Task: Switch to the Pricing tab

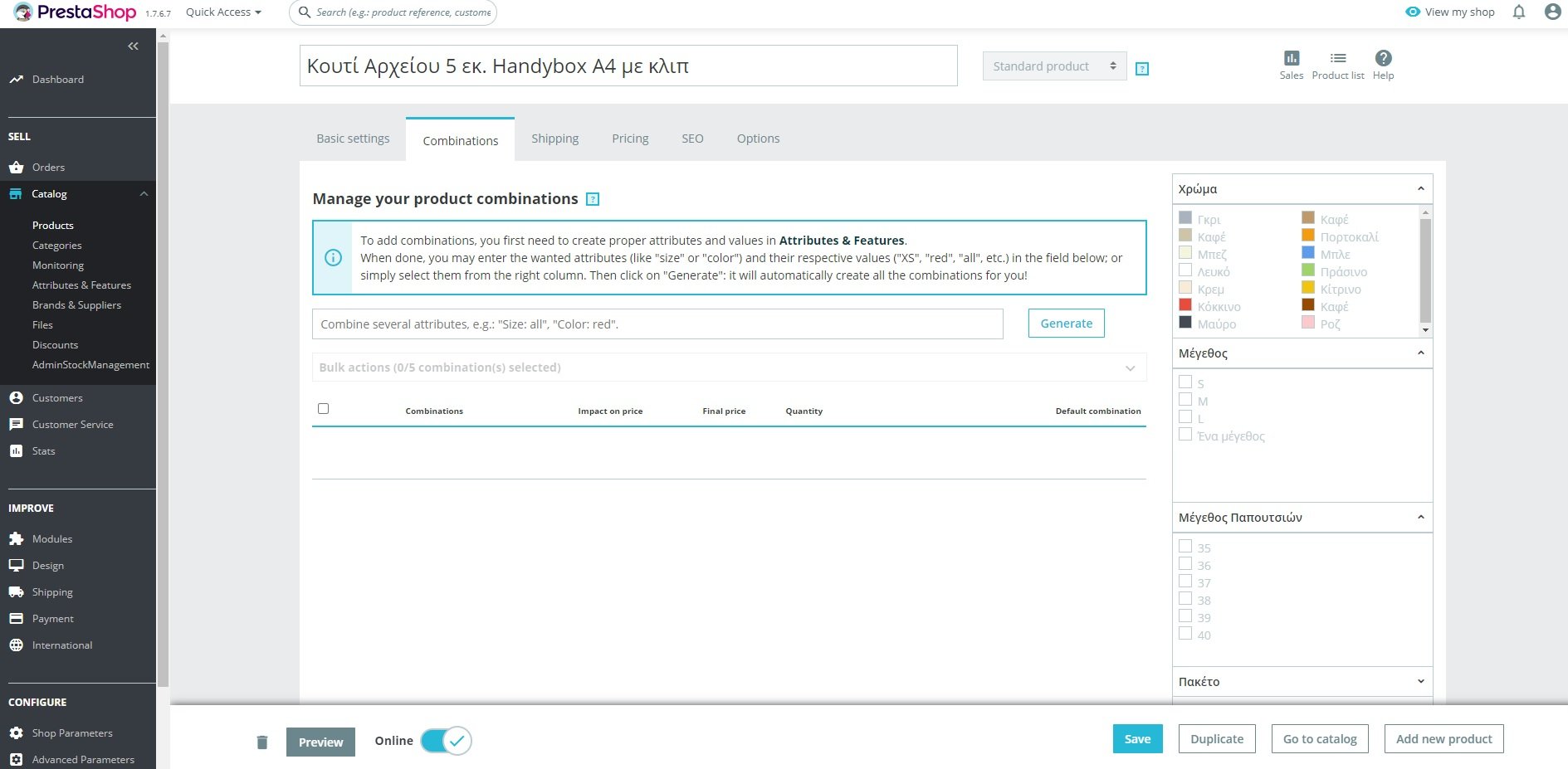Action: [x=630, y=139]
